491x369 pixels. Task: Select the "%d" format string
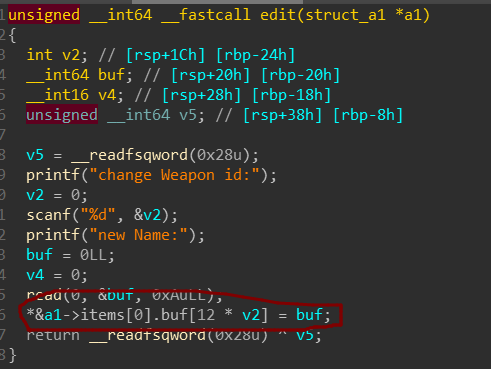98,215
